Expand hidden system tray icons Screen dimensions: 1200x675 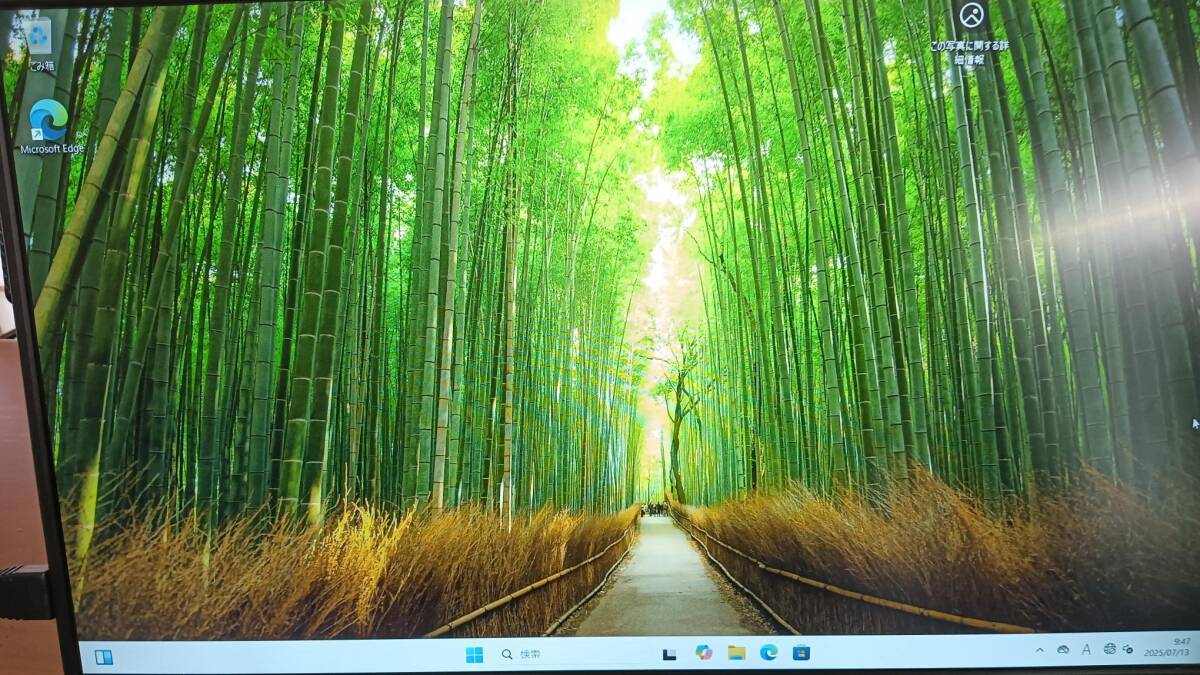point(1039,650)
